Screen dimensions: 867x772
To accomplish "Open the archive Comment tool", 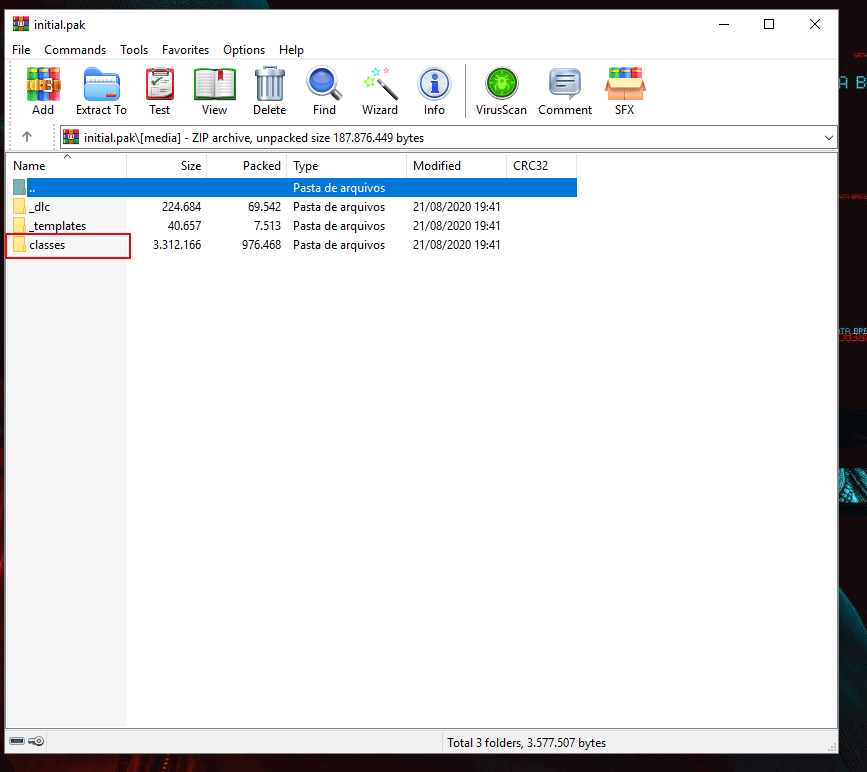I will 565,91.
